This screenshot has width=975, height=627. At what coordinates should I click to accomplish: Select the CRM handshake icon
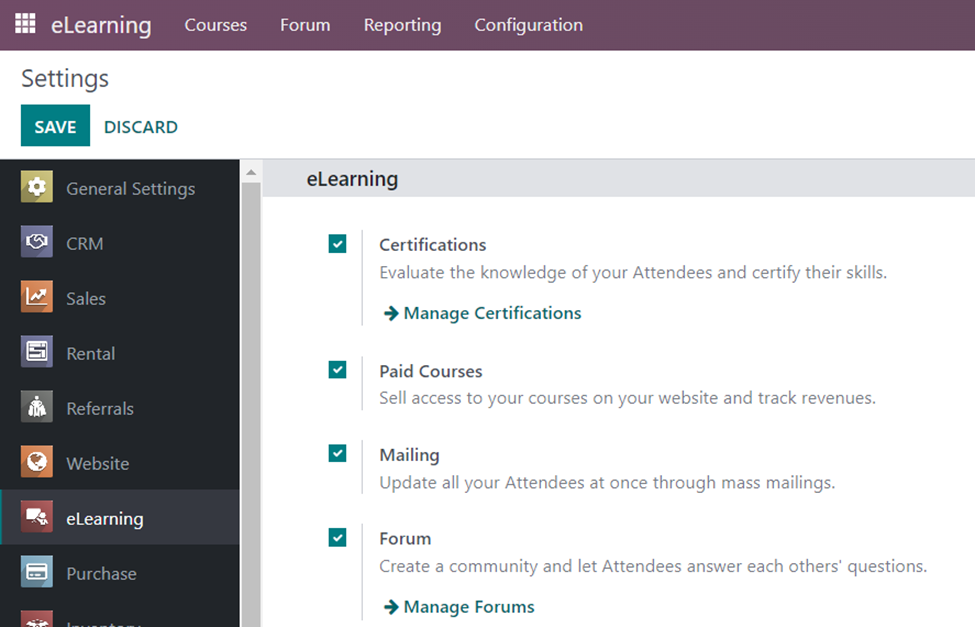click(x=37, y=243)
